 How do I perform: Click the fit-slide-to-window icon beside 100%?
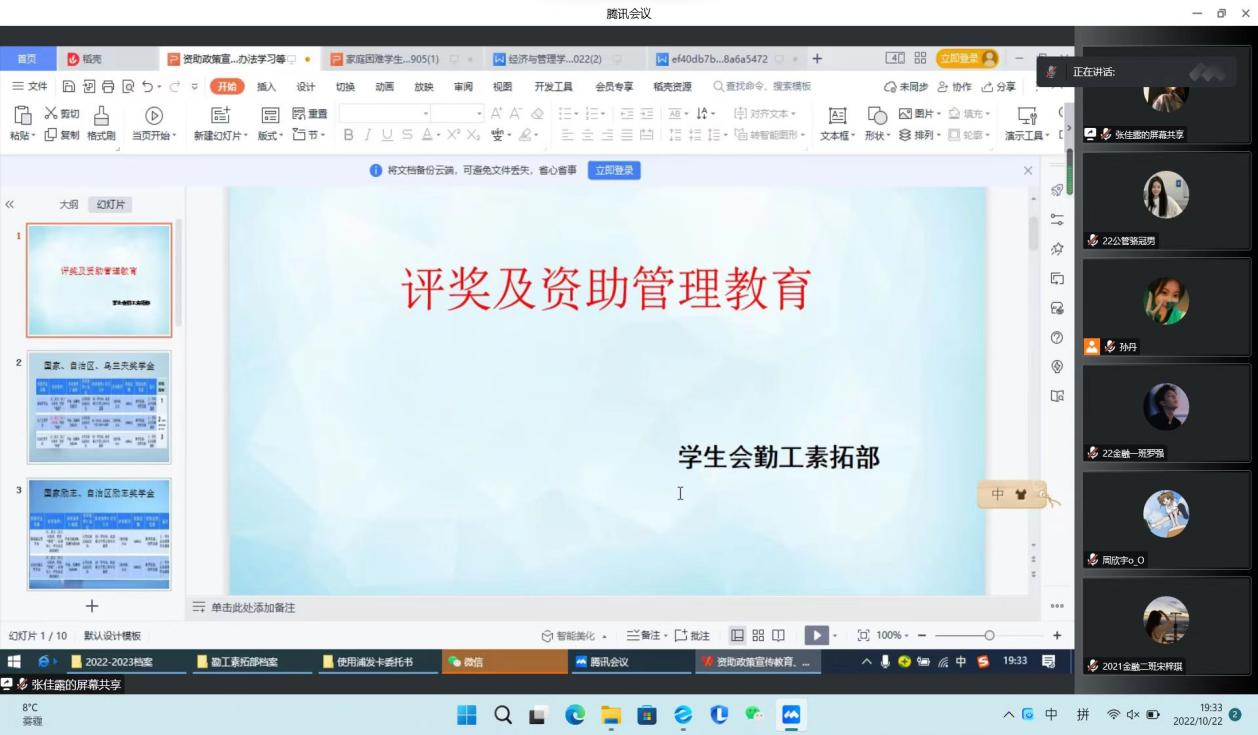coord(863,635)
